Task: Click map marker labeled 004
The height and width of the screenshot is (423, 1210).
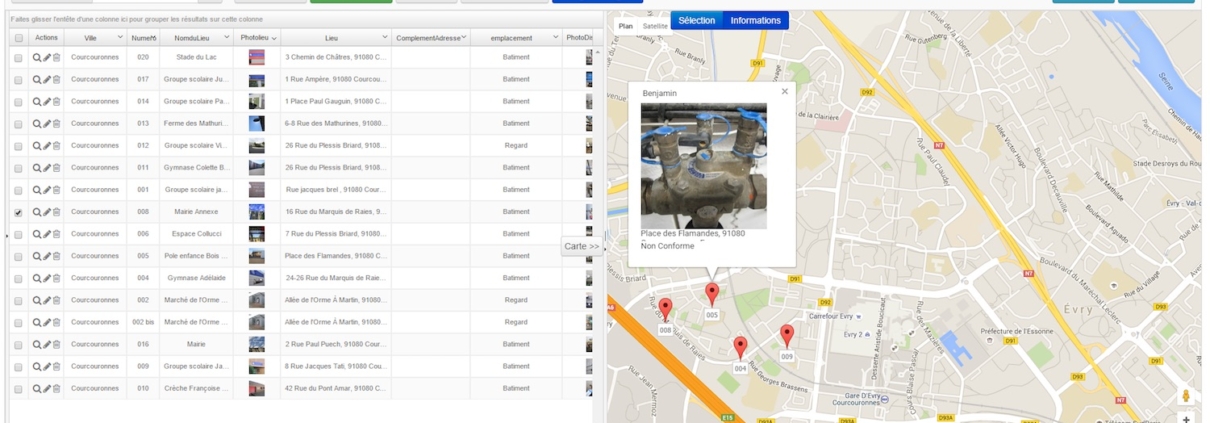Action: coord(740,347)
